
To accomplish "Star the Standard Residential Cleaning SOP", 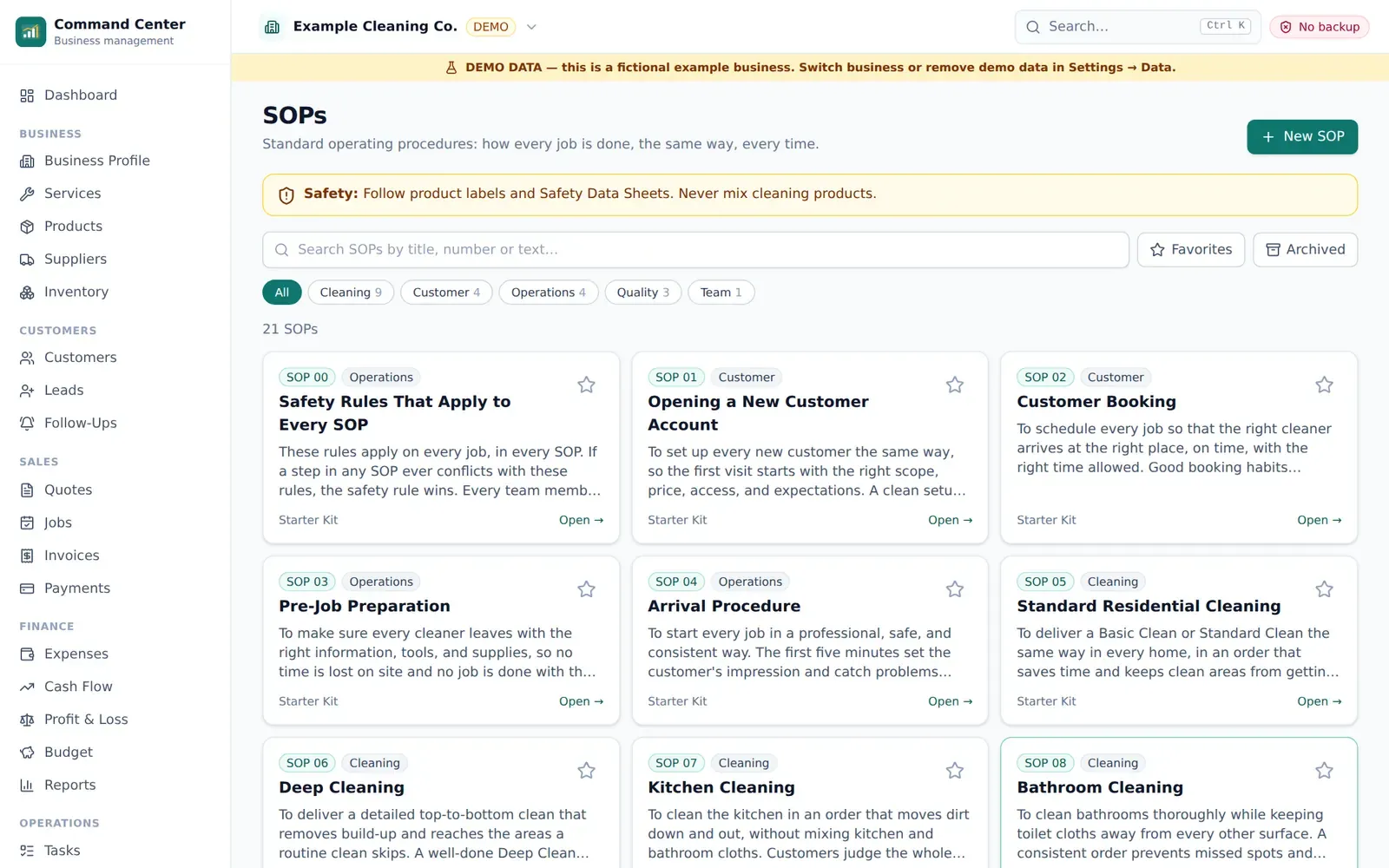I will (x=1324, y=589).
